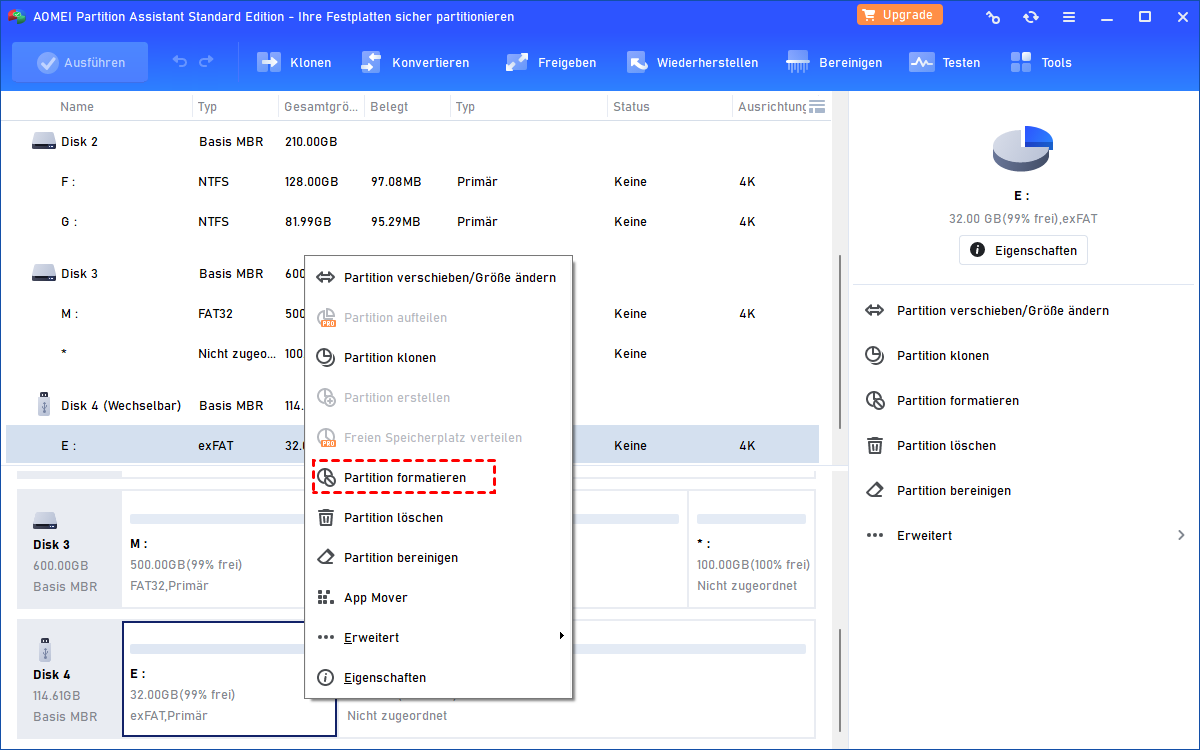Click E: partition block in disk map
Image resolution: width=1200 pixels, height=750 pixels.
pos(229,679)
